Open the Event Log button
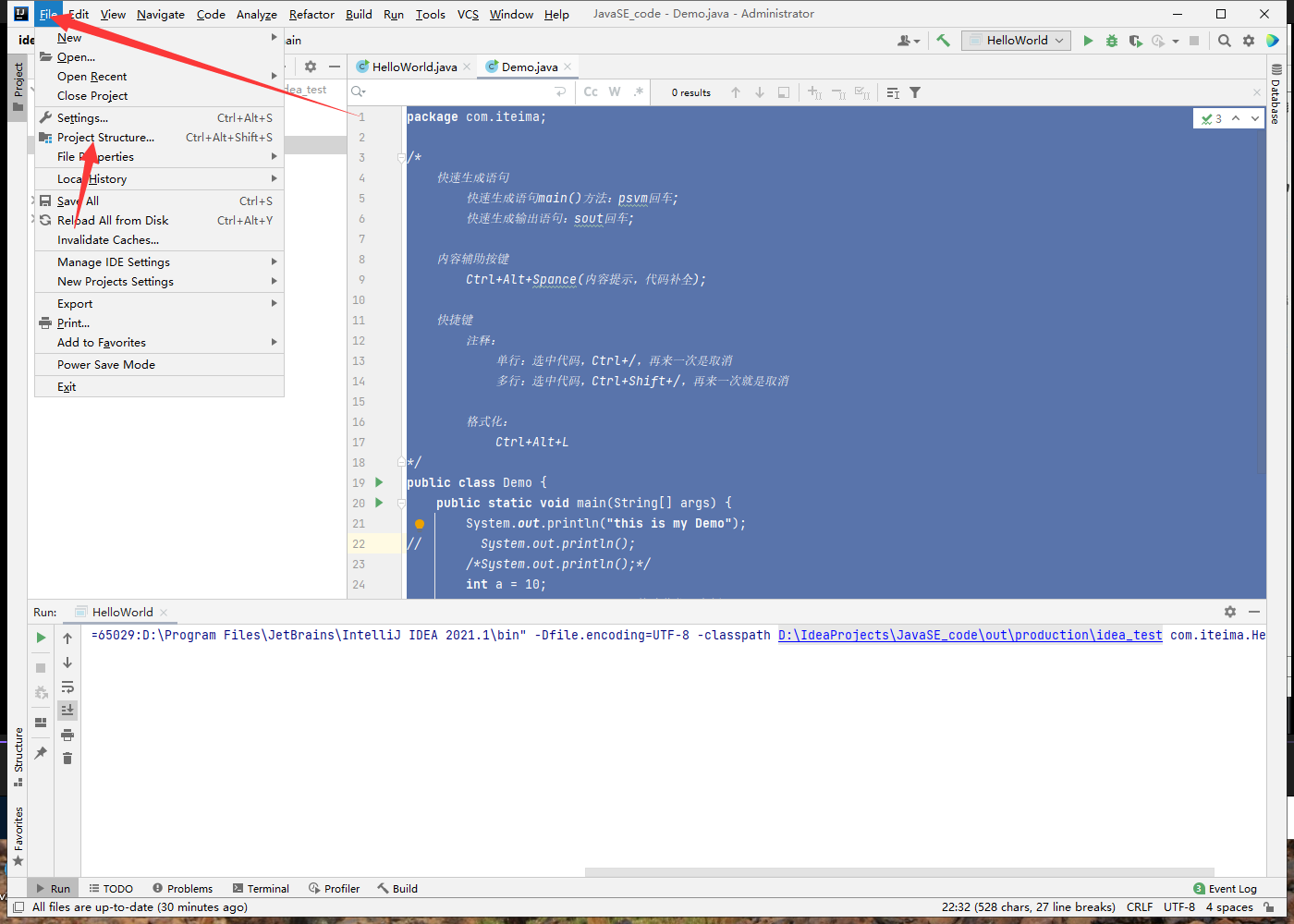Screen dimensions: 1294x924 pyautogui.click(x=1226, y=888)
